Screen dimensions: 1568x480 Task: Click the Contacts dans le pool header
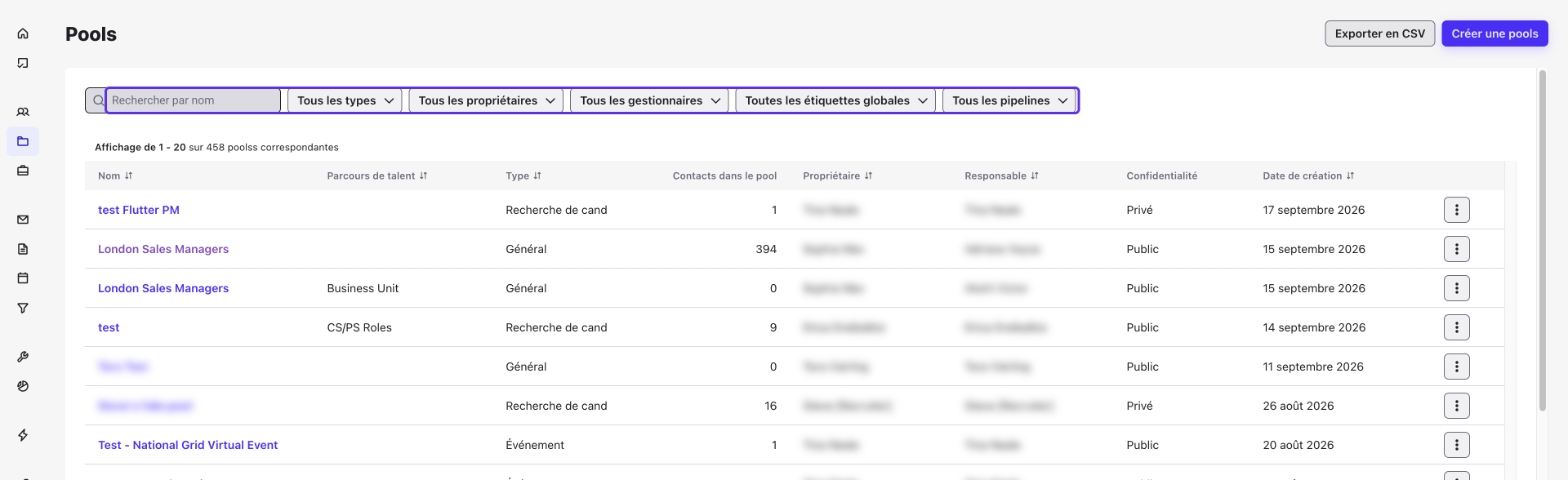point(725,176)
